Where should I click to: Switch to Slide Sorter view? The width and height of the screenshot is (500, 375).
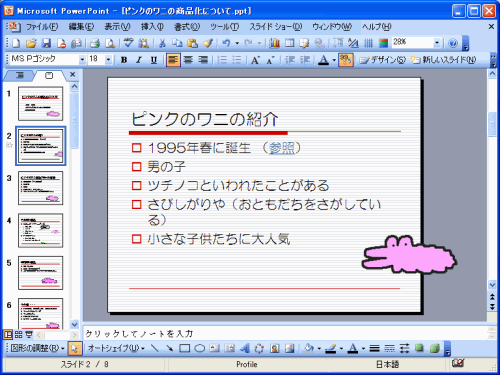(x=18, y=334)
